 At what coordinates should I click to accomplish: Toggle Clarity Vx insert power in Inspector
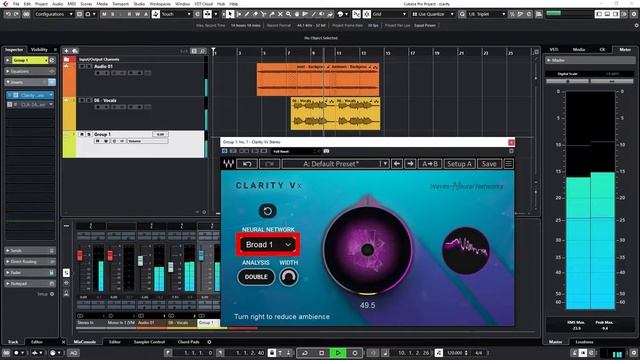pyautogui.click(x=9, y=95)
